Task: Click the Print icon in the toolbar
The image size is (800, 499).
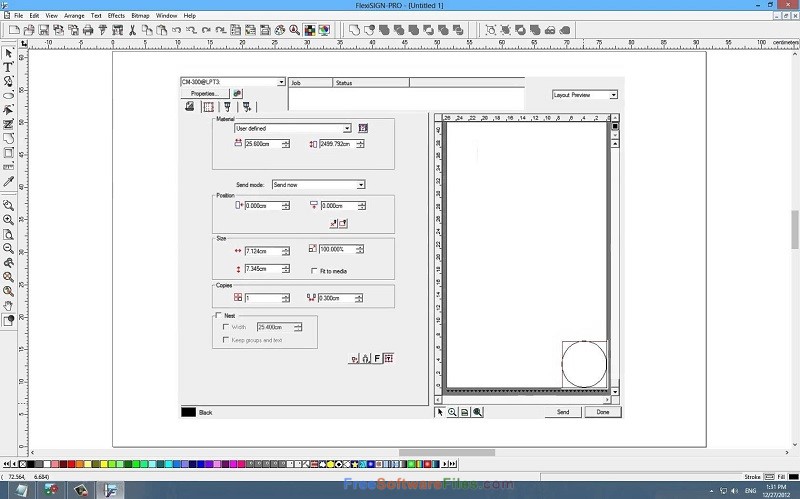Action: (x=88, y=31)
